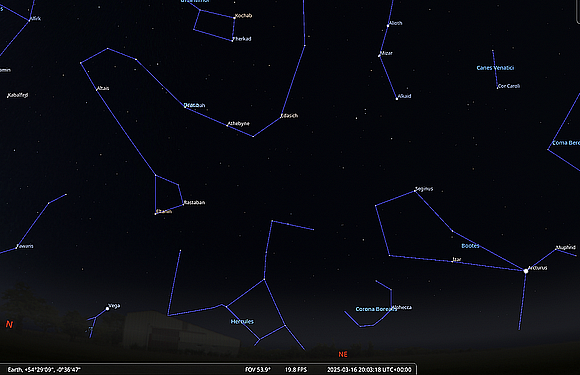580x375 pixels.
Task: Select the star Vega
Action: tap(108, 308)
